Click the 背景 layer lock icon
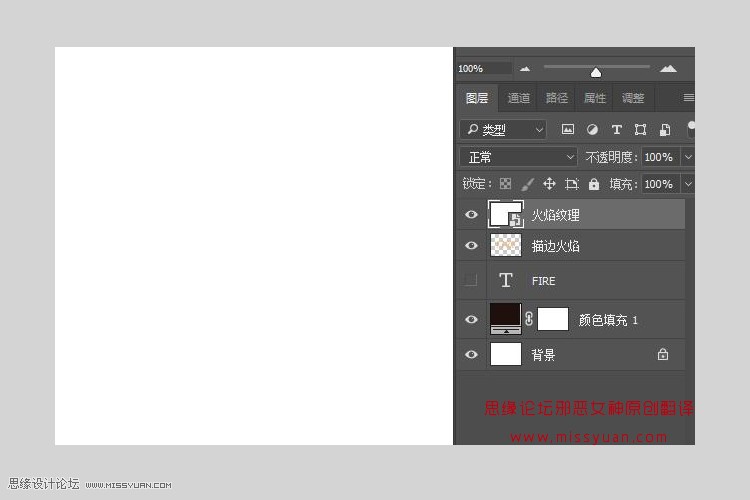This screenshot has width=750, height=500. (662, 354)
